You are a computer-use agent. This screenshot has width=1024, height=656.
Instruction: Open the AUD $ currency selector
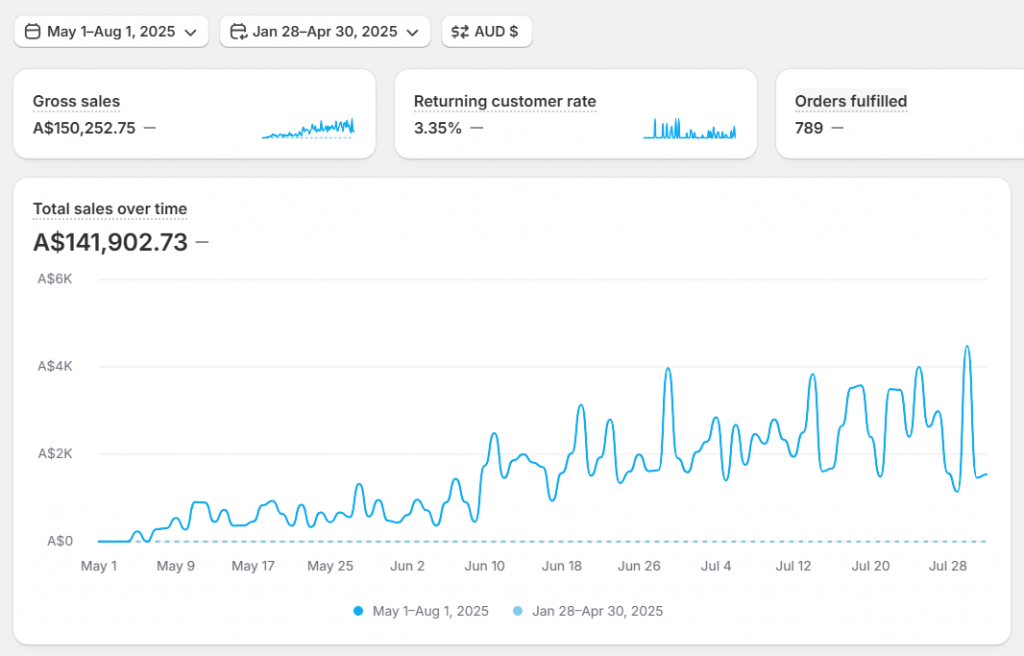pyautogui.click(x=486, y=31)
